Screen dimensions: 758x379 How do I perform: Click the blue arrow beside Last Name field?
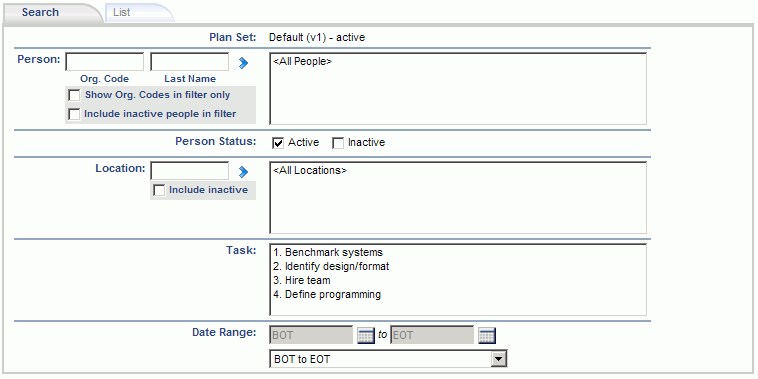tap(243, 62)
